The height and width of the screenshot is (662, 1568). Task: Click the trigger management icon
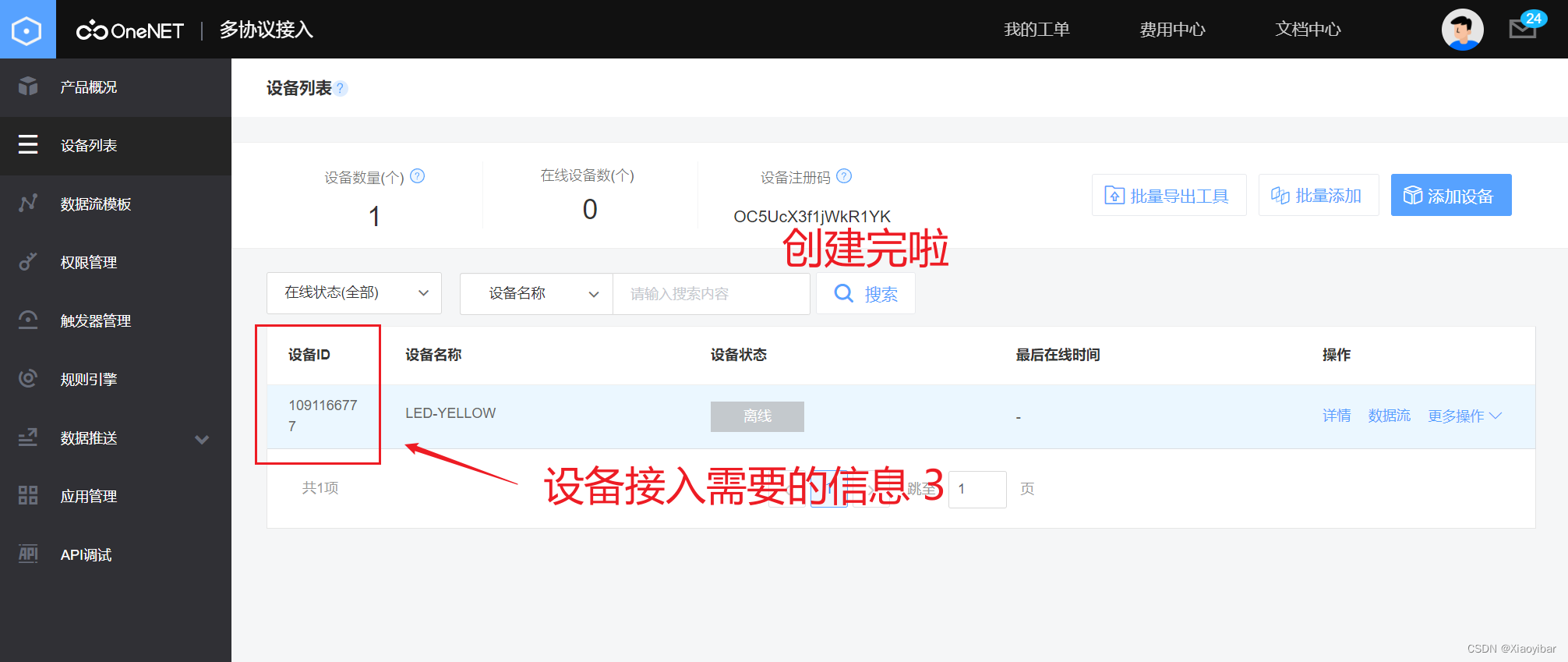pos(28,320)
